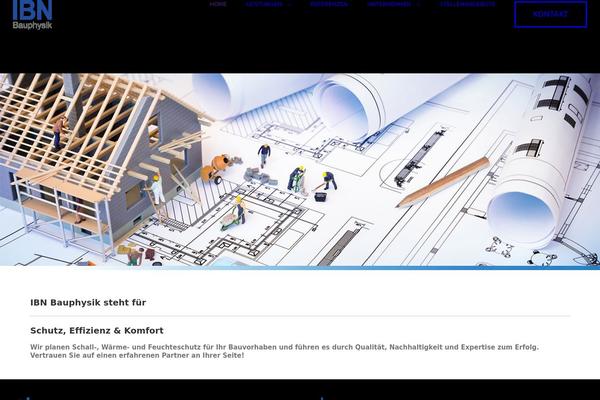This screenshot has width=600, height=400.
Task: Expand the Unternehmen dropdown arrow
Action: (x=418, y=4)
